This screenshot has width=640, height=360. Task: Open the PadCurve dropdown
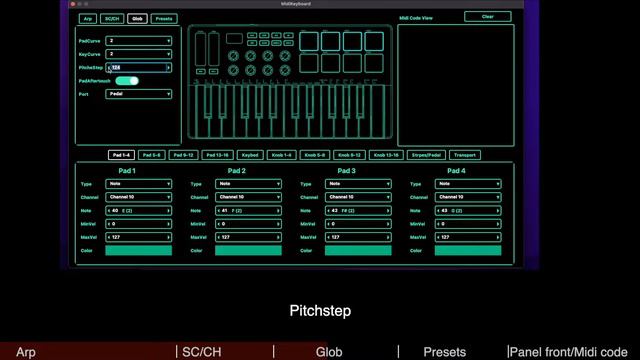click(x=138, y=41)
